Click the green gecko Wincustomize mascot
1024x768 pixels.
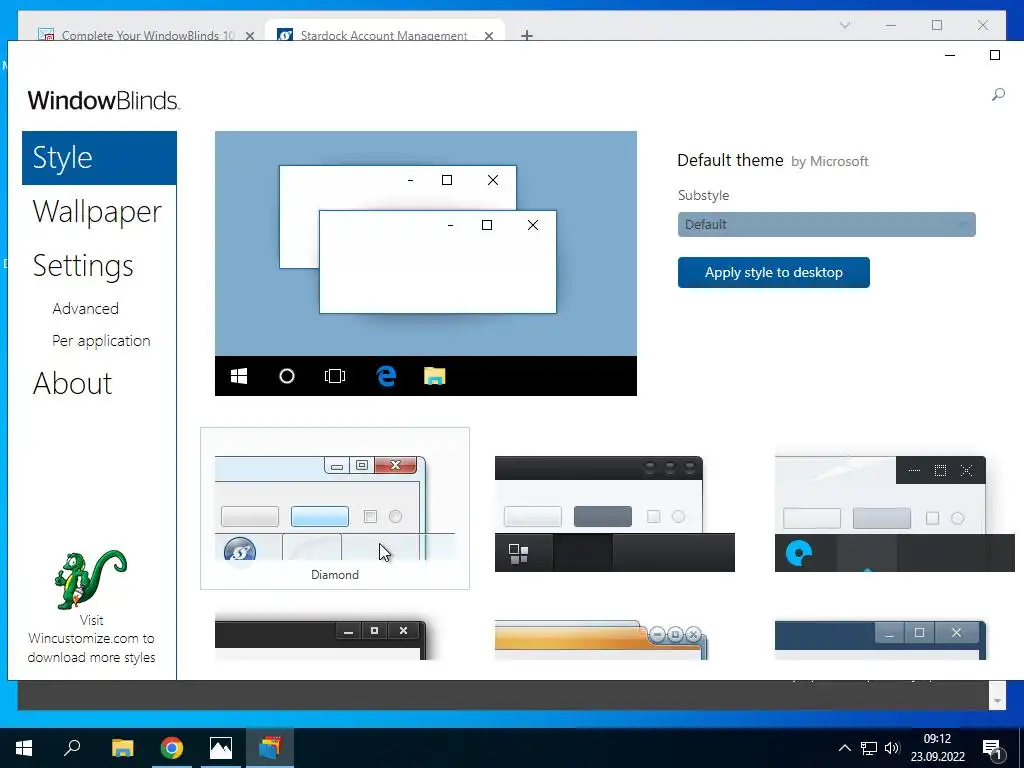pos(90,579)
